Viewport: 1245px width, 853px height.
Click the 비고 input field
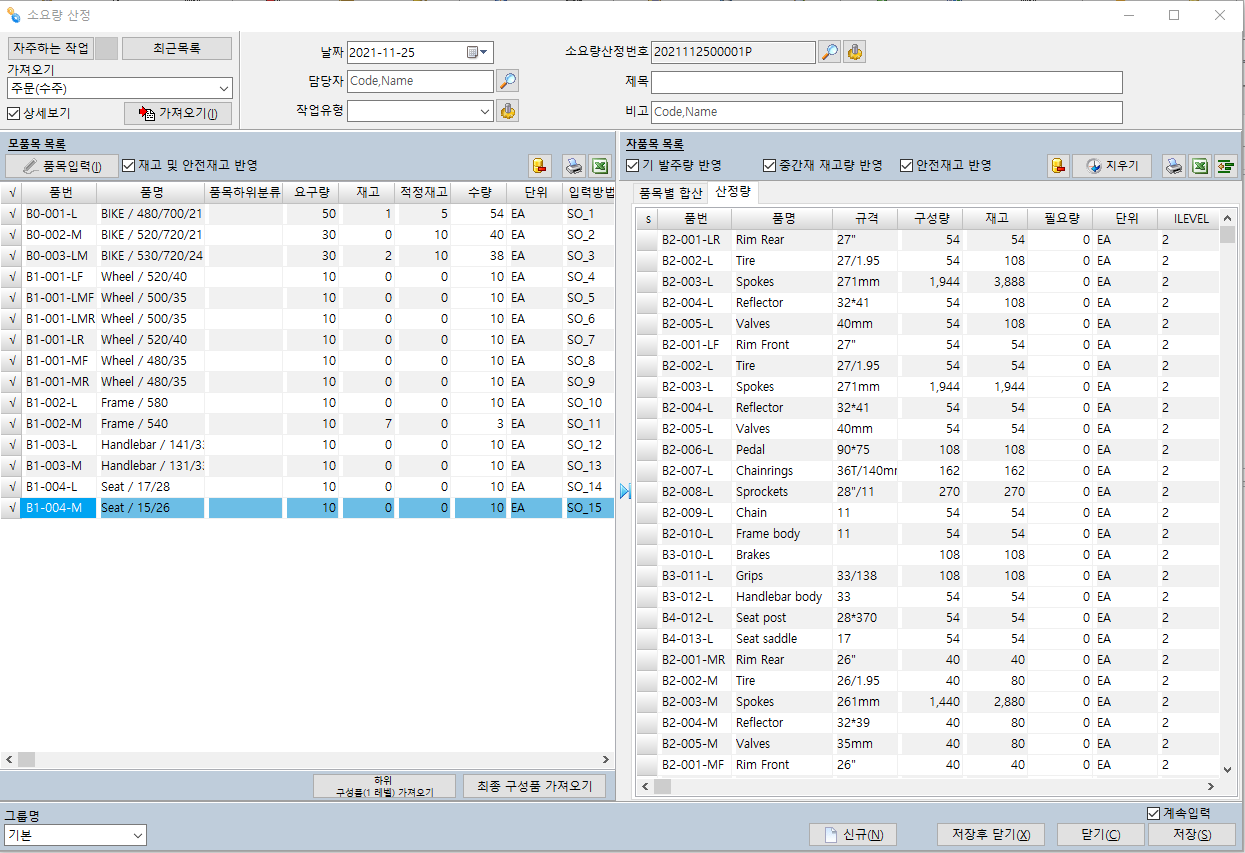[886, 112]
